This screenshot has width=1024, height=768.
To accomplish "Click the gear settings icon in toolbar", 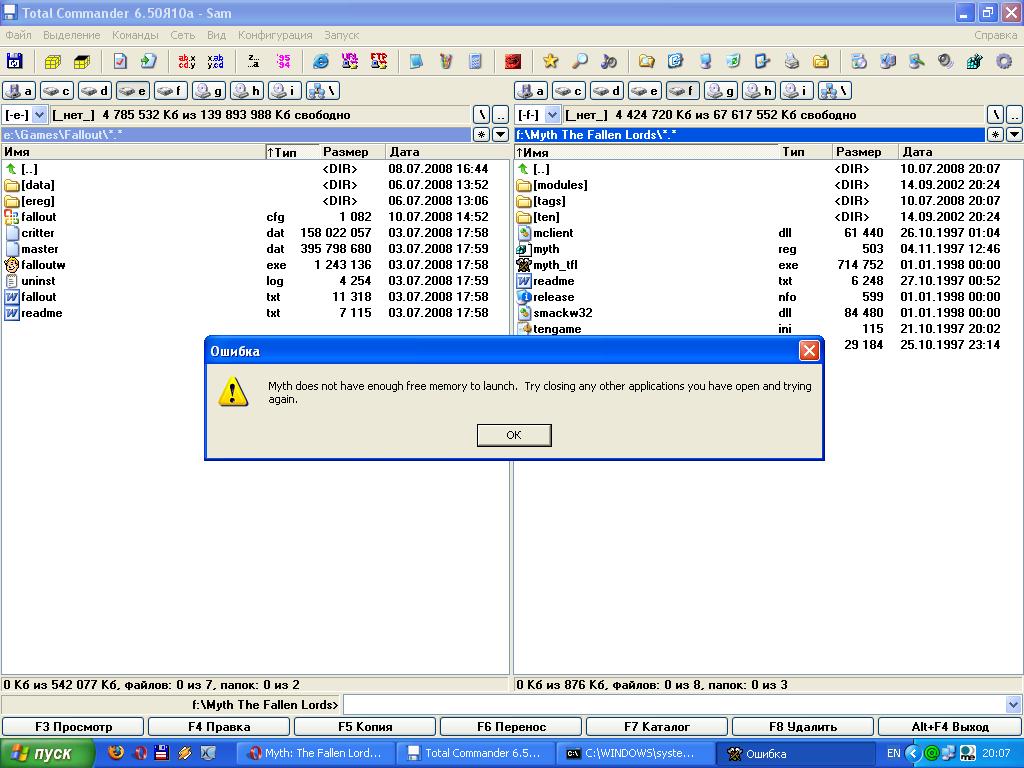I will [1003, 61].
